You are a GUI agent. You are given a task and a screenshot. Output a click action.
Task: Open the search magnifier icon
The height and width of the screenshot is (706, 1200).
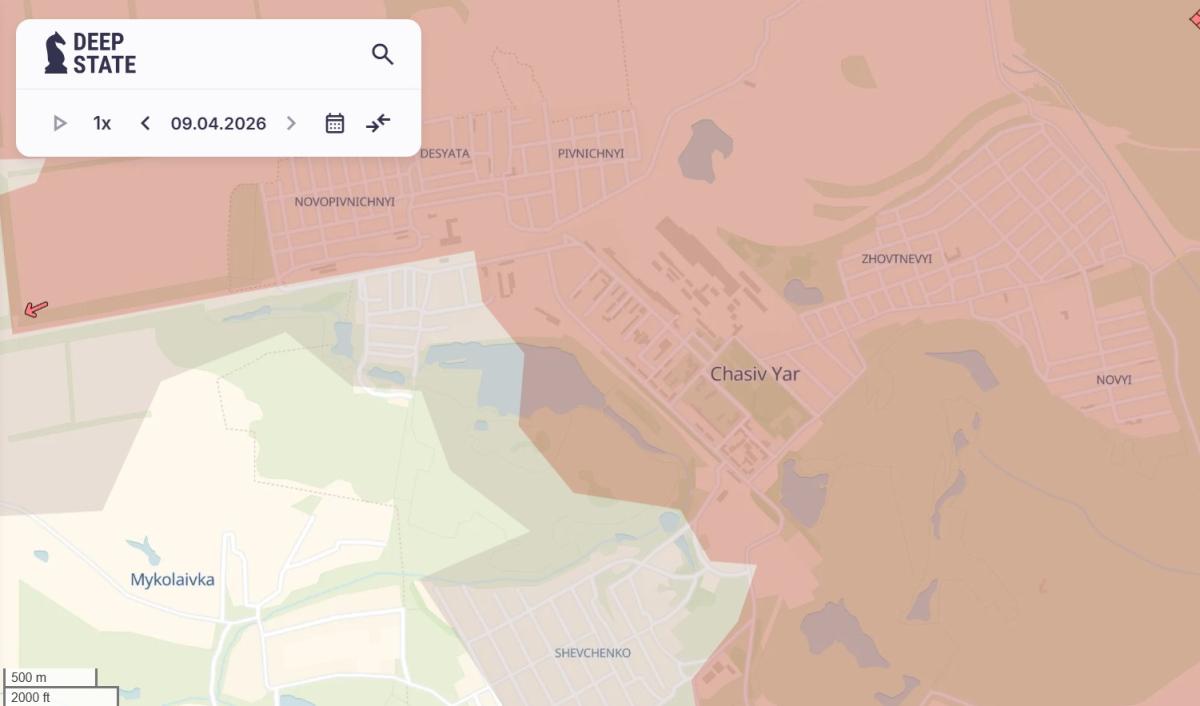pyautogui.click(x=383, y=54)
